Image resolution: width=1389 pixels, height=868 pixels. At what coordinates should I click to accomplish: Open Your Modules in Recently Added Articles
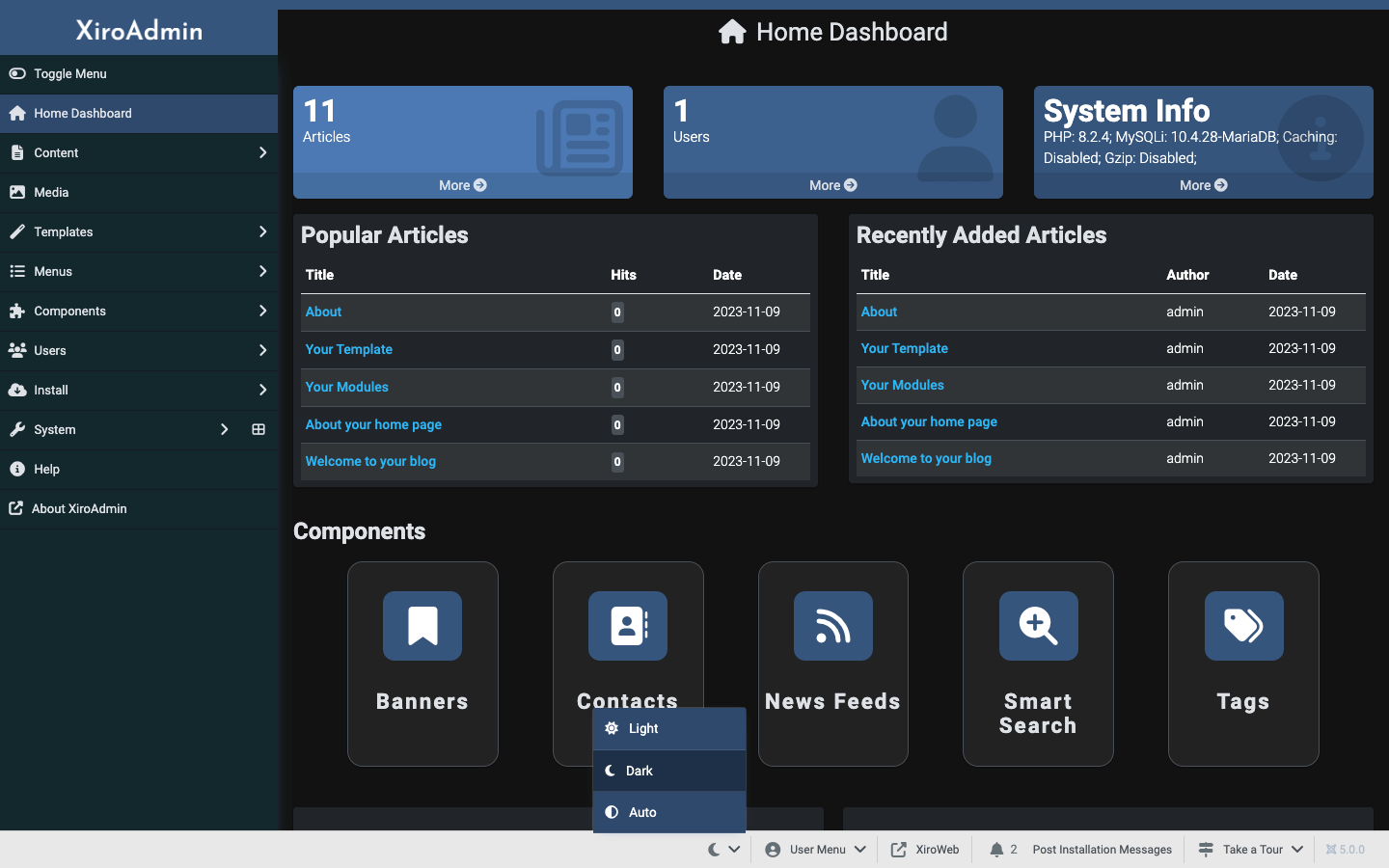coord(902,385)
